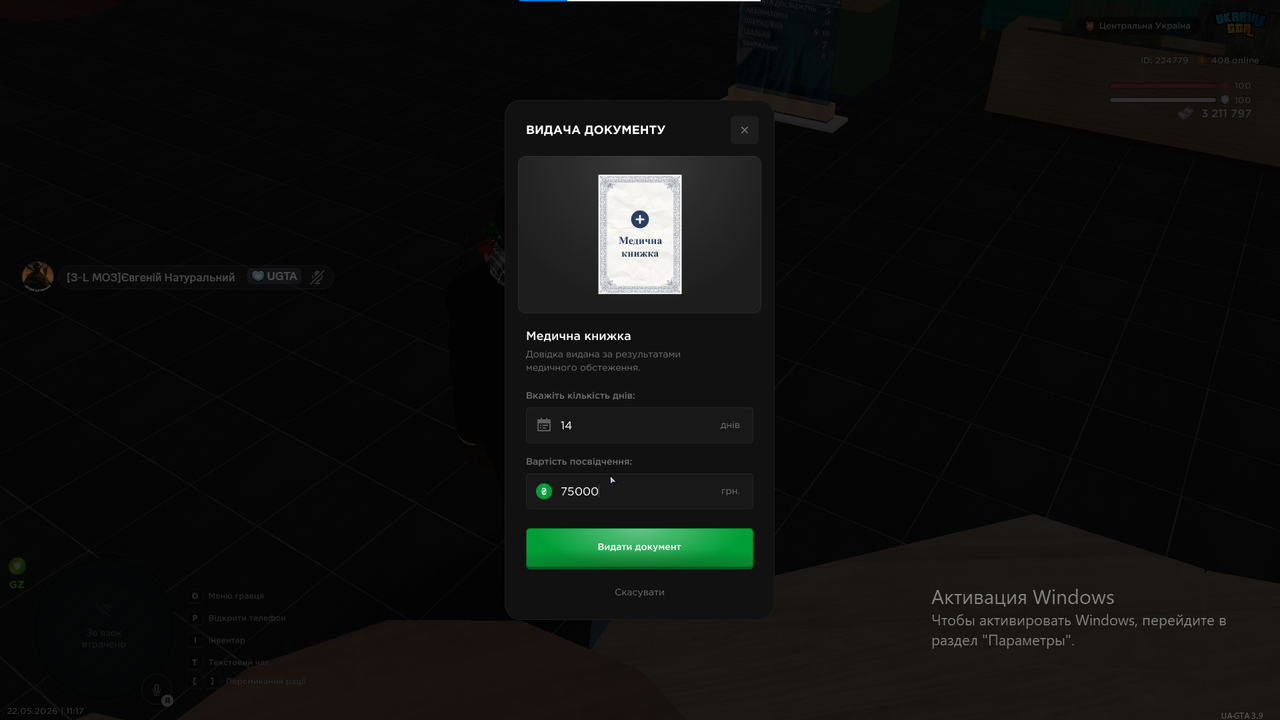This screenshot has width=1280, height=720.
Task: Open Меню гравця hint
Action: click(x=227, y=596)
